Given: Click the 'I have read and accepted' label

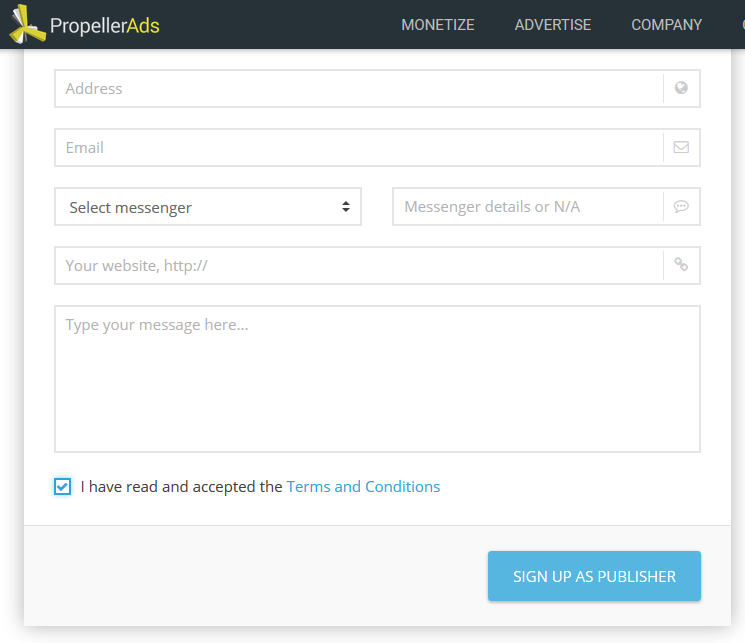Looking at the screenshot, I should pyautogui.click(x=181, y=487).
